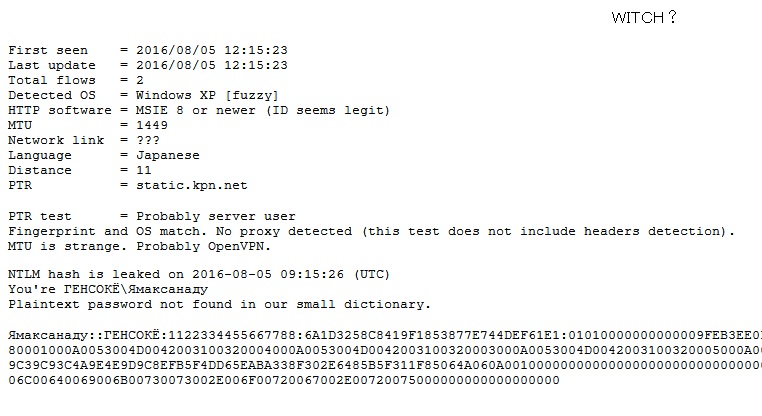Click the static.kpn.net PTR hostname
The width and height of the screenshot is (762, 416).
[x=191, y=186]
